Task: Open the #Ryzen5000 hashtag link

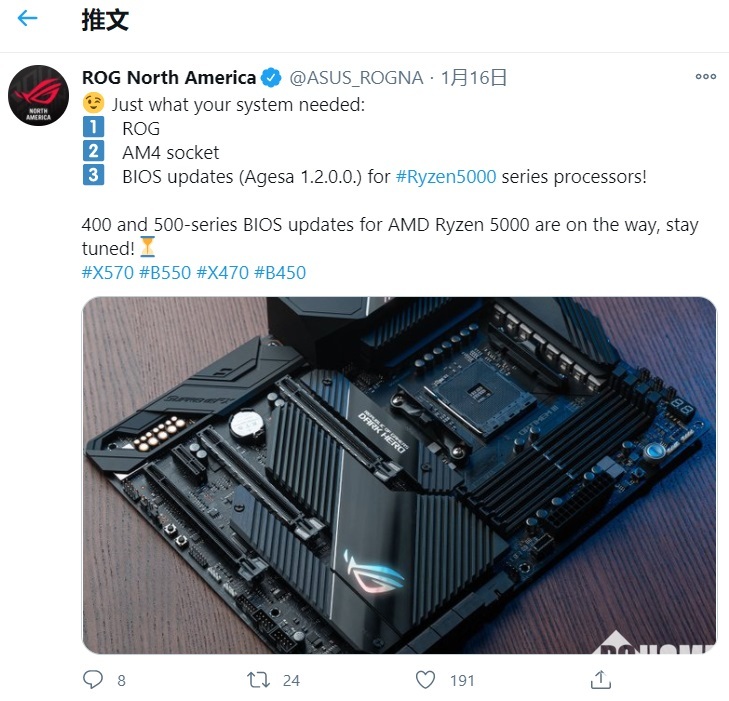Action: point(446,177)
